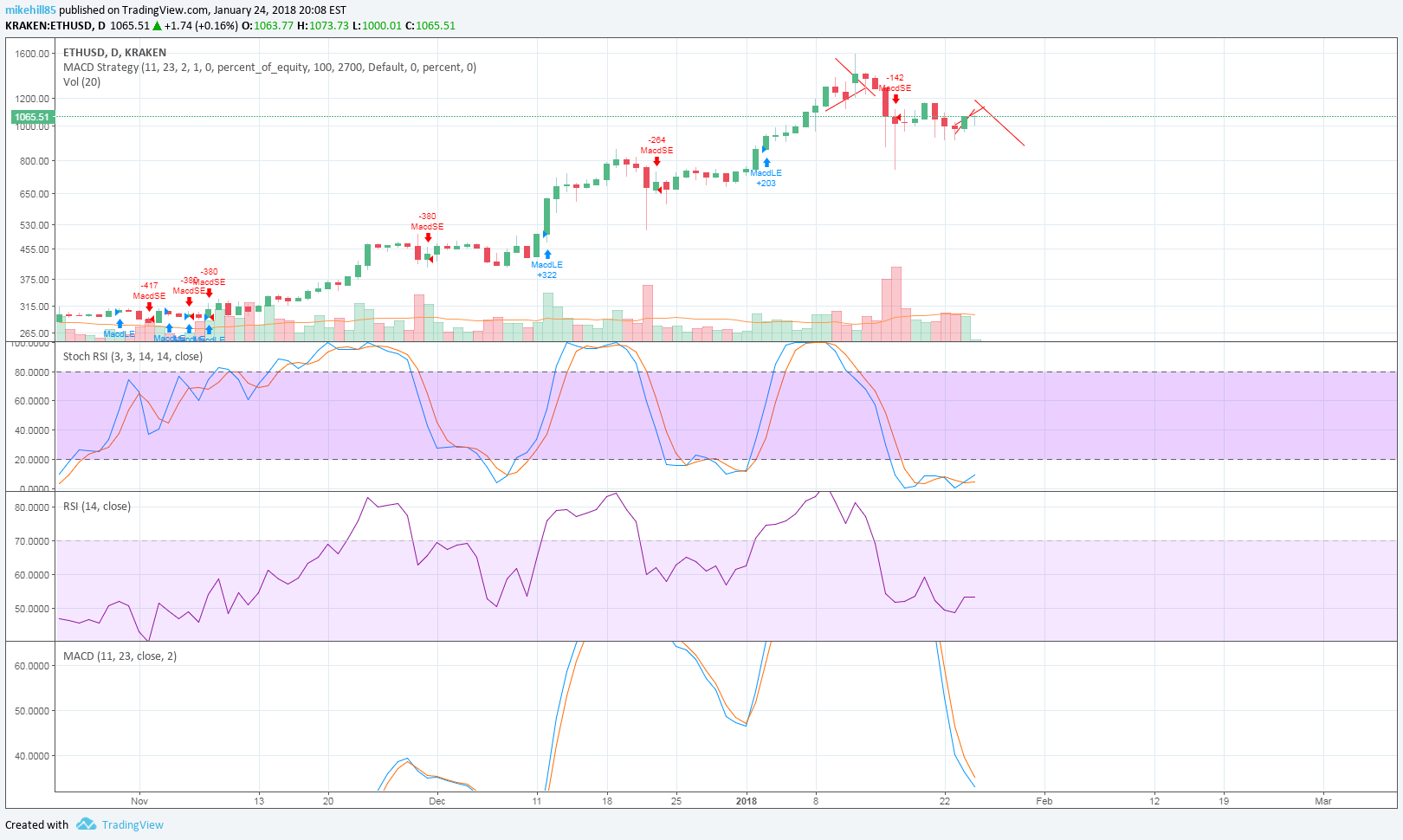Click the 40.0000 level on MACD axis

(32, 756)
